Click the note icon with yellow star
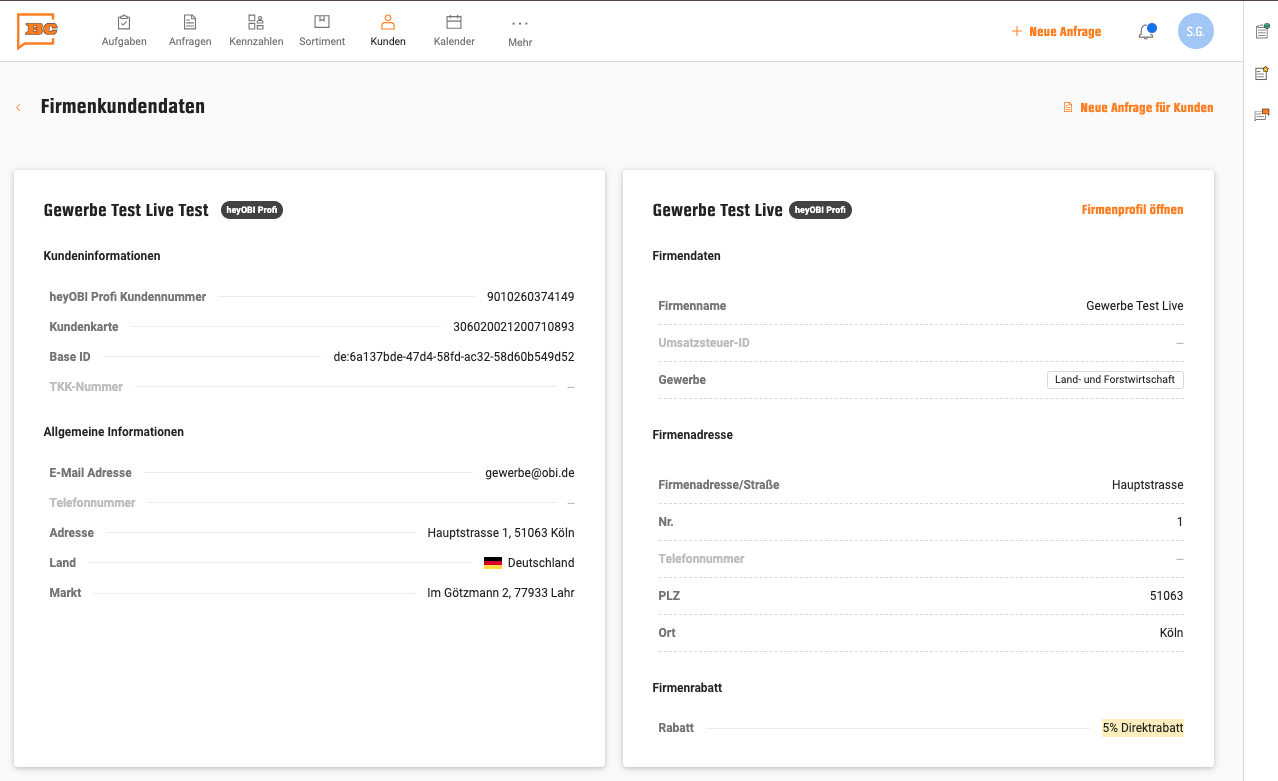The width and height of the screenshot is (1278, 781). pyautogui.click(x=1262, y=73)
